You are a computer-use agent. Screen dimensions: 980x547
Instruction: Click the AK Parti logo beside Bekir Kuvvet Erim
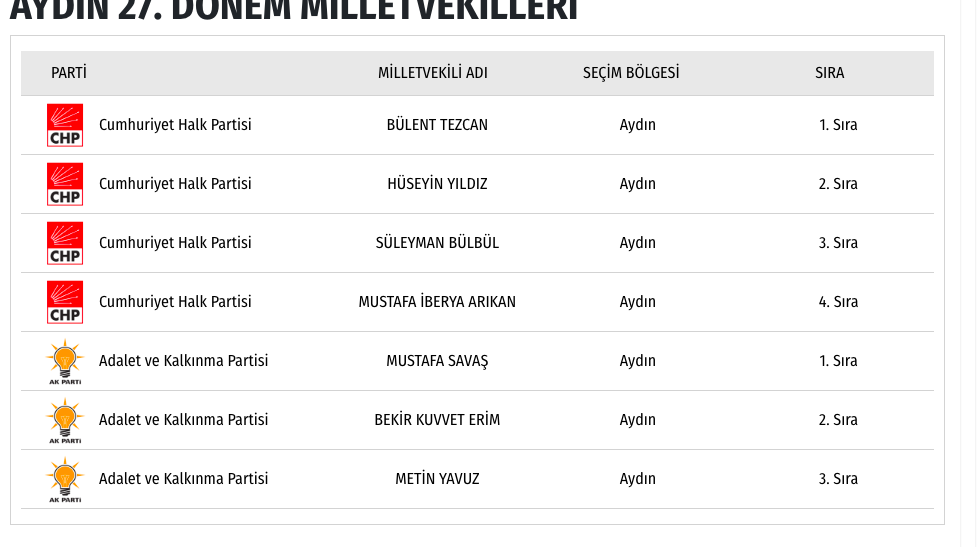(65, 420)
